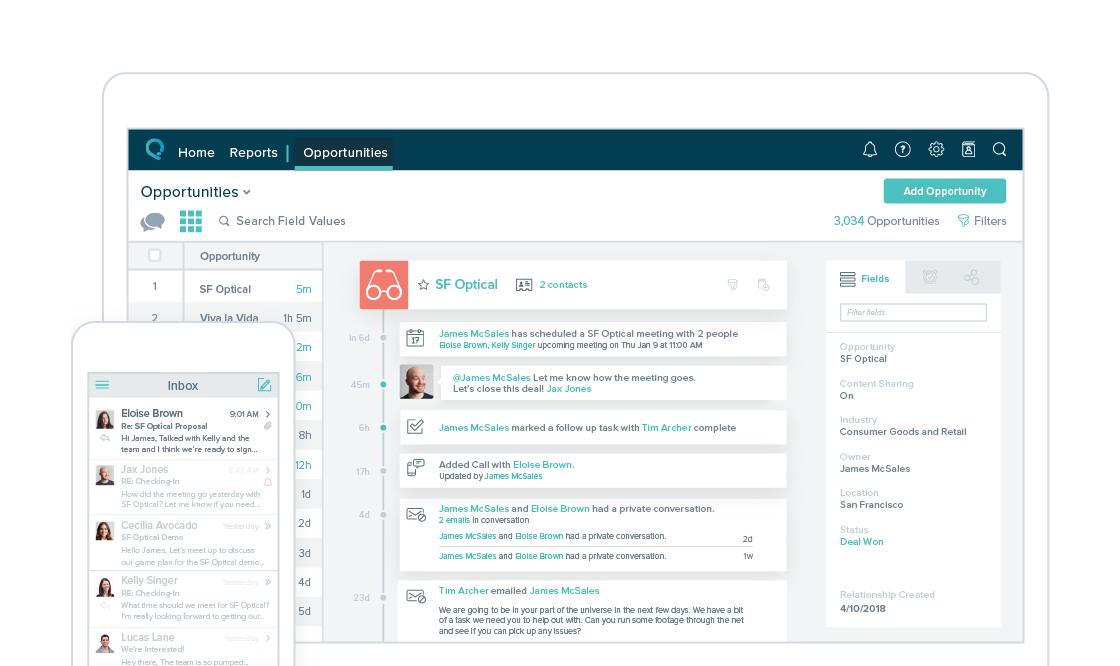Click the call log icon on Added Call entry
The width and height of the screenshot is (1120, 666).
click(x=415, y=468)
